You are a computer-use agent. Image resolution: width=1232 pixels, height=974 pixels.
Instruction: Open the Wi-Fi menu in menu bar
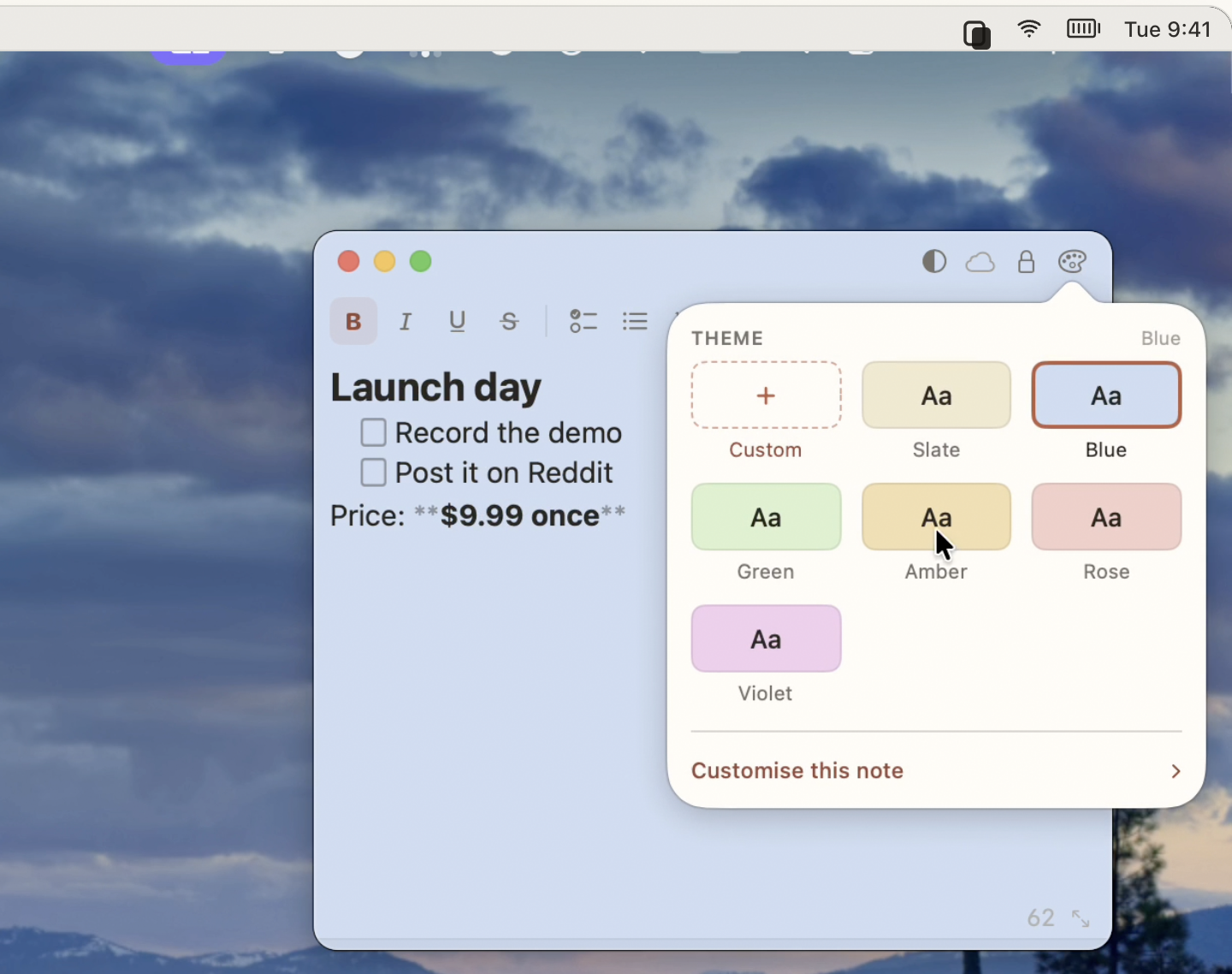1029,29
